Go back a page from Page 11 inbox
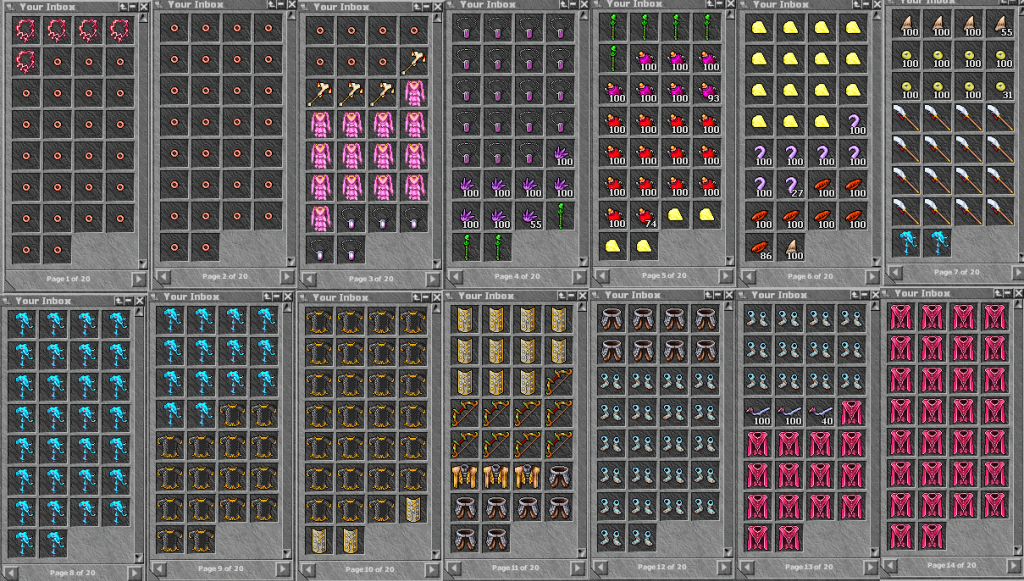 pyautogui.click(x=454, y=569)
